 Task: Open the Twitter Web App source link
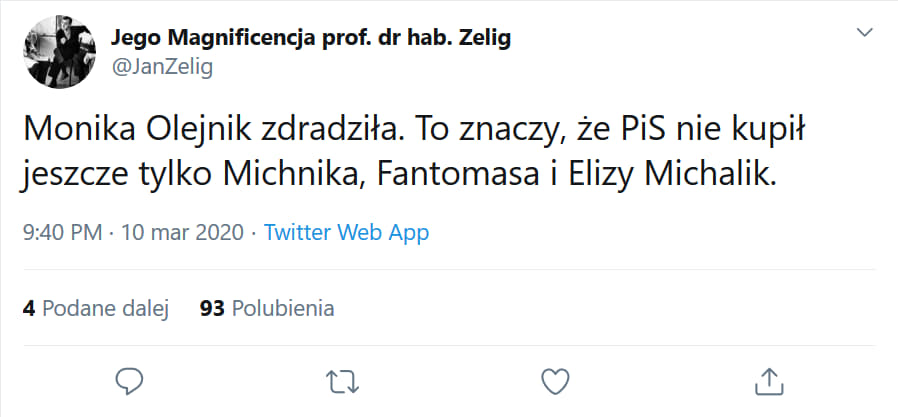point(346,233)
